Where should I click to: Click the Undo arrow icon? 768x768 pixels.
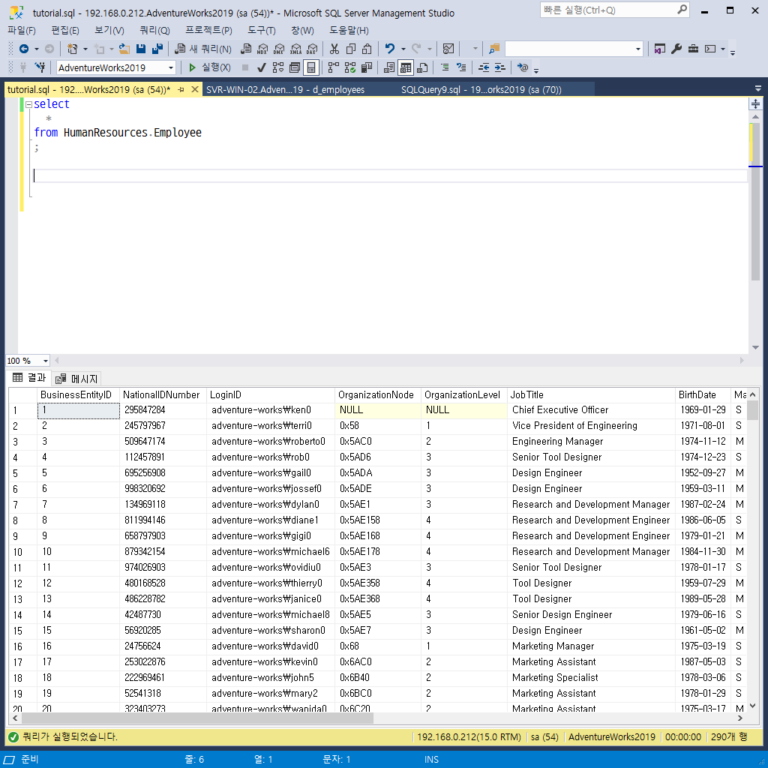click(x=390, y=49)
